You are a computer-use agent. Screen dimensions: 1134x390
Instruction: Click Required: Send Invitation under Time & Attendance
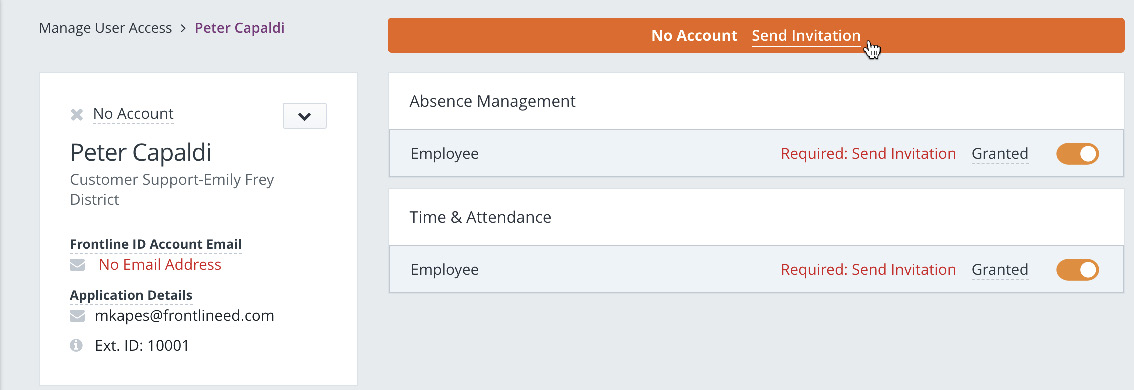(868, 270)
